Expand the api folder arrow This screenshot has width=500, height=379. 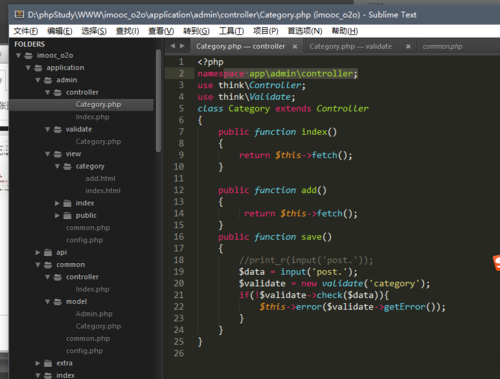click(38, 252)
